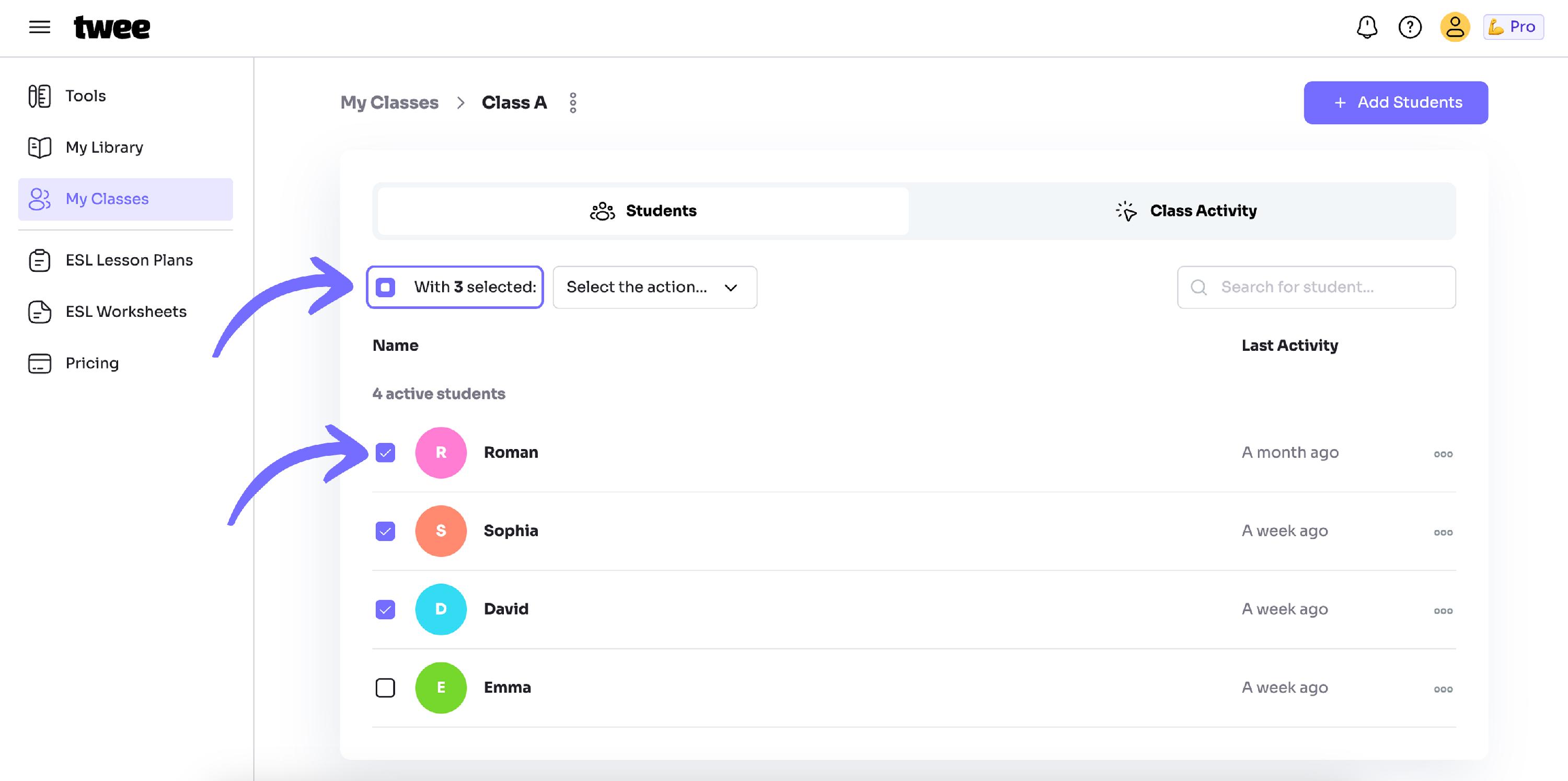
Task: Open Class A options kebab menu
Action: (x=573, y=103)
